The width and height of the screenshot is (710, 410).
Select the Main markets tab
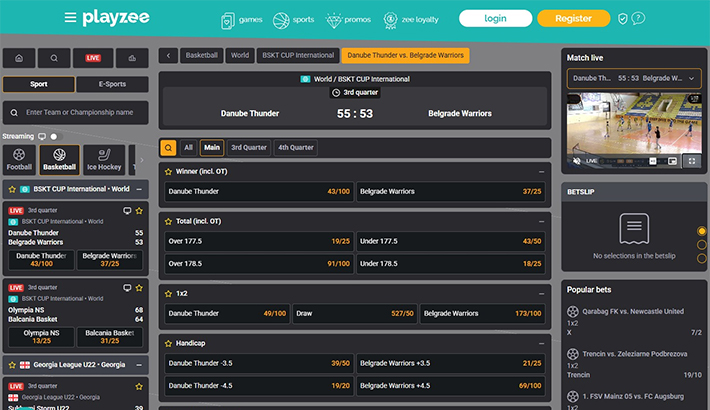click(211, 148)
